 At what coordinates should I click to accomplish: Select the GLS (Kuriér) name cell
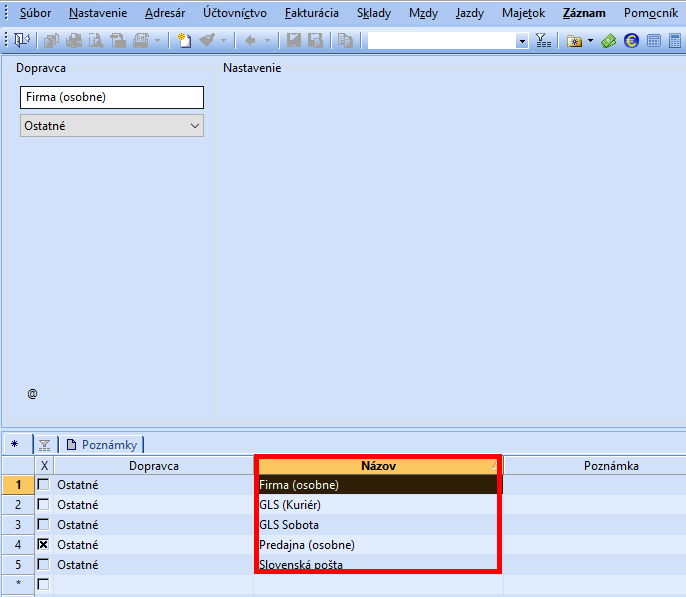[378, 505]
